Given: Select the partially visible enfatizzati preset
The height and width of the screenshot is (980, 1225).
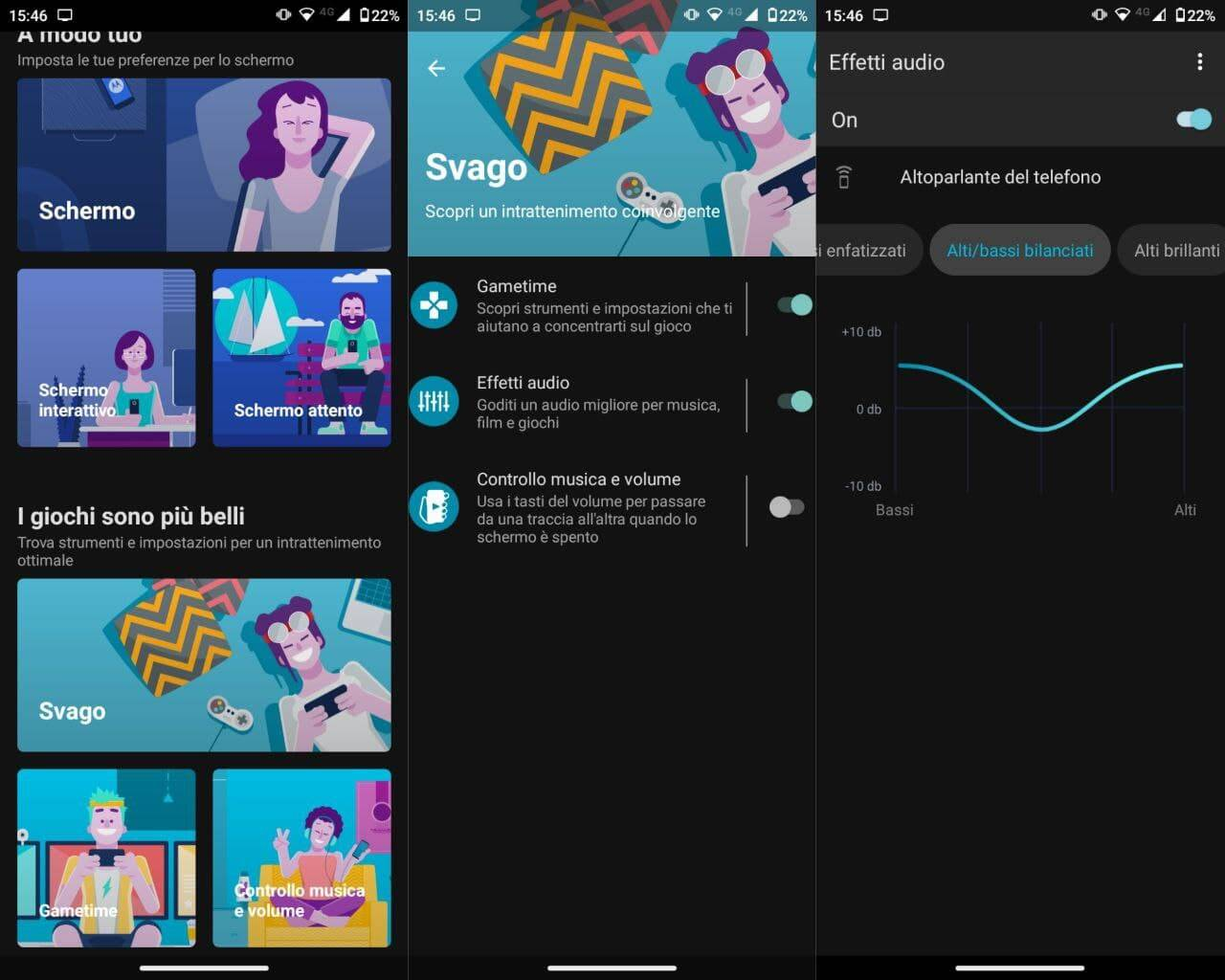Looking at the screenshot, I should (870, 251).
